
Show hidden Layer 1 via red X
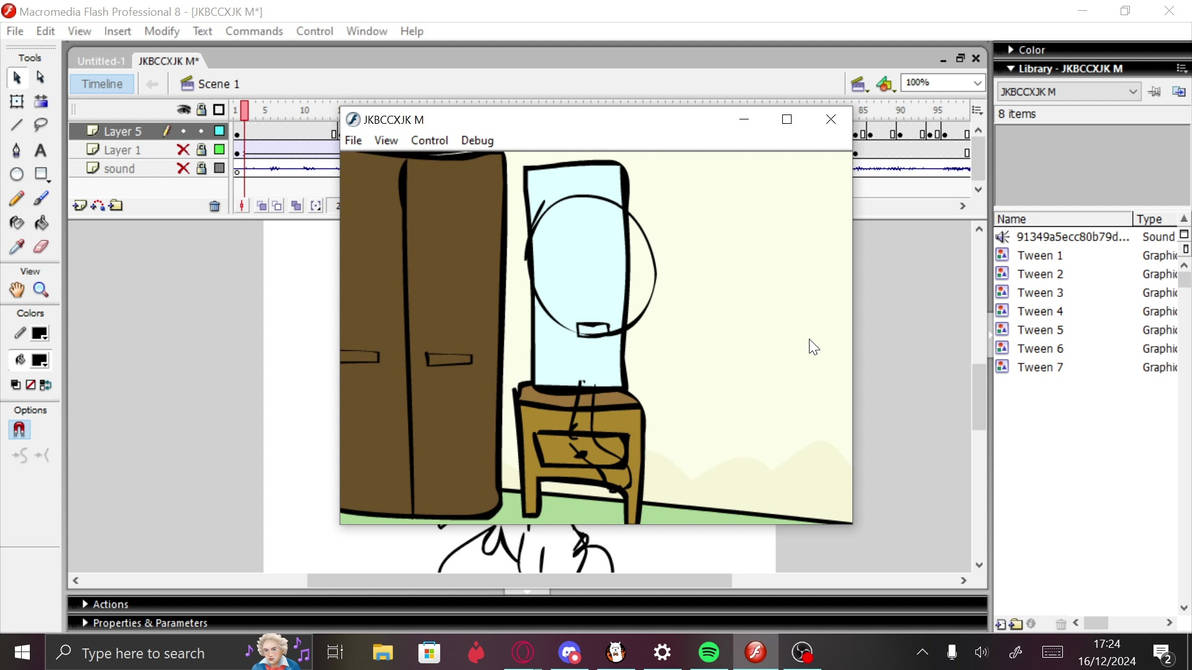pos(183,150)
